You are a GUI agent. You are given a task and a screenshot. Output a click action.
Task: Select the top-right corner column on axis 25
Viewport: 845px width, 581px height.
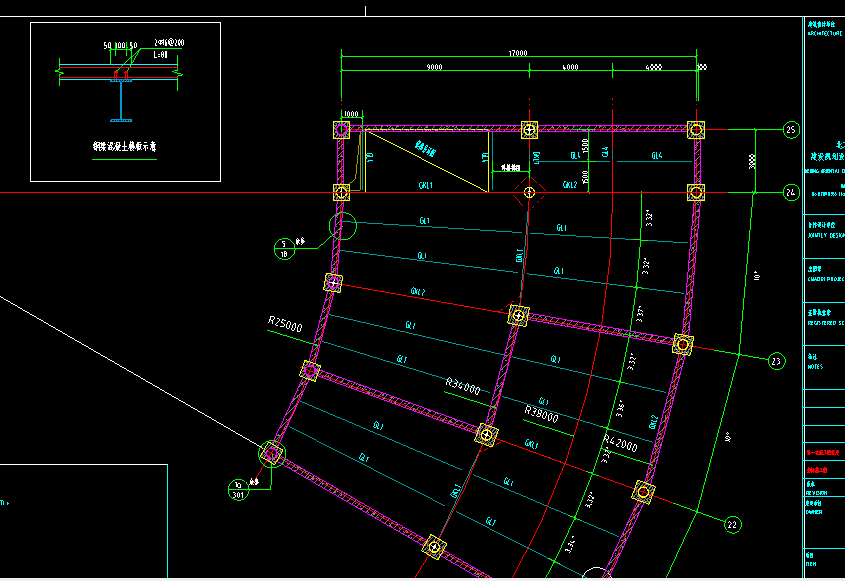[696, 130]
